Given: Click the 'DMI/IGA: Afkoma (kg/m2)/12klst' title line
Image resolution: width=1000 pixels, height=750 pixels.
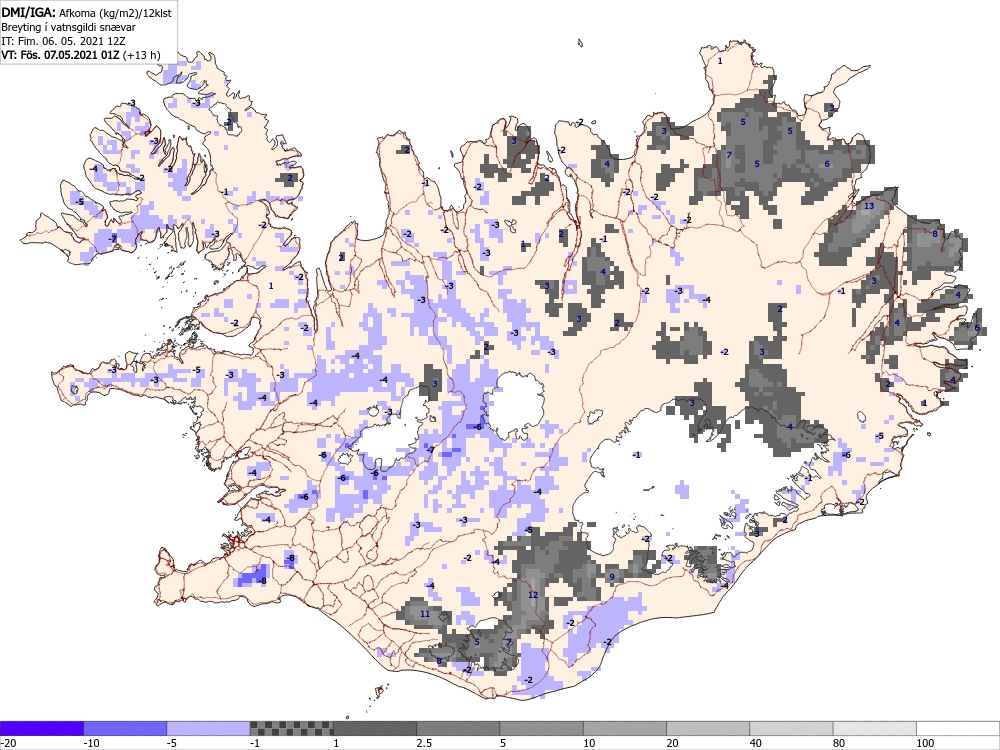Looking at the screenshot, I should pos(86,12).
